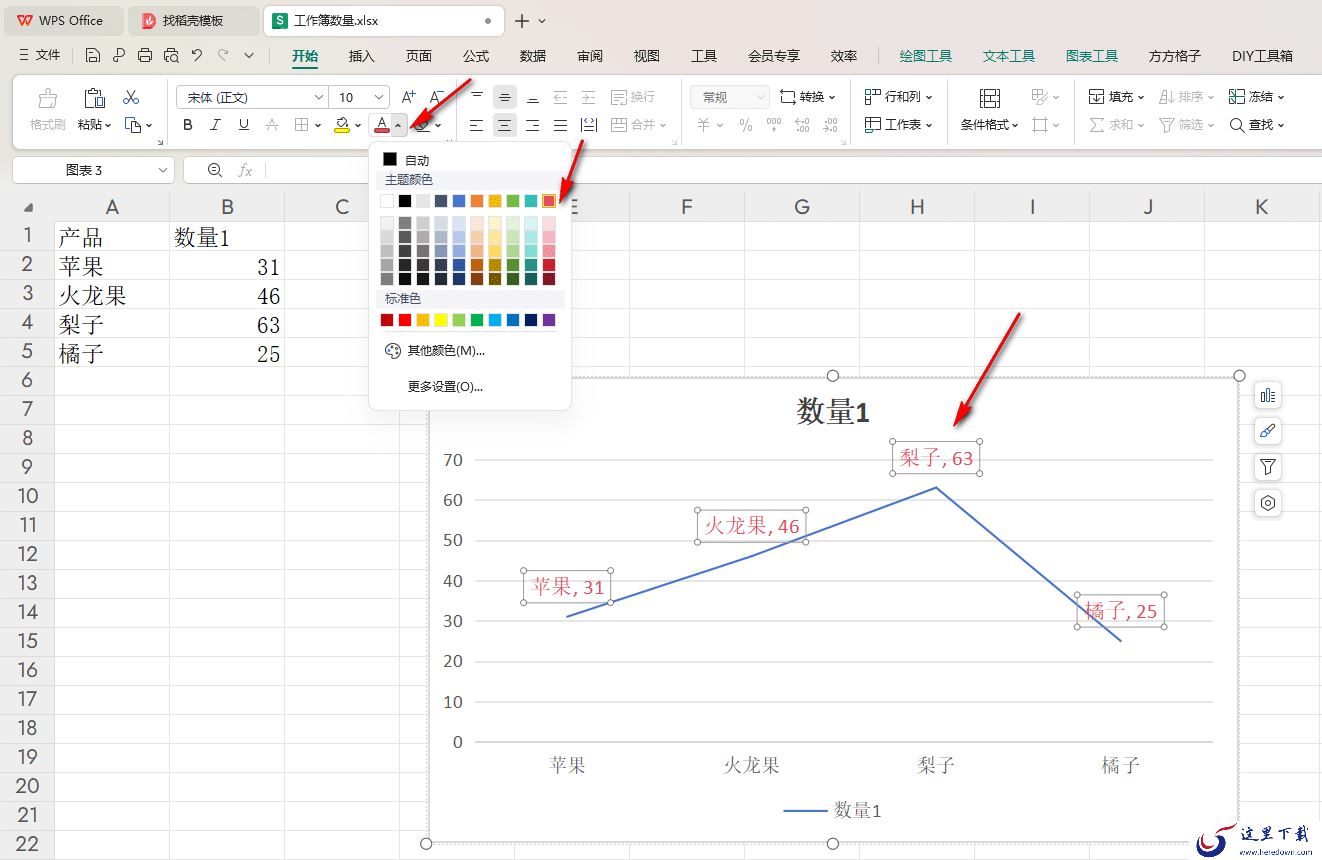Image resolution: width=1322 pixels, height=860 pixels.
Task: Click the Find button
Action: [x=1257, y=125]
